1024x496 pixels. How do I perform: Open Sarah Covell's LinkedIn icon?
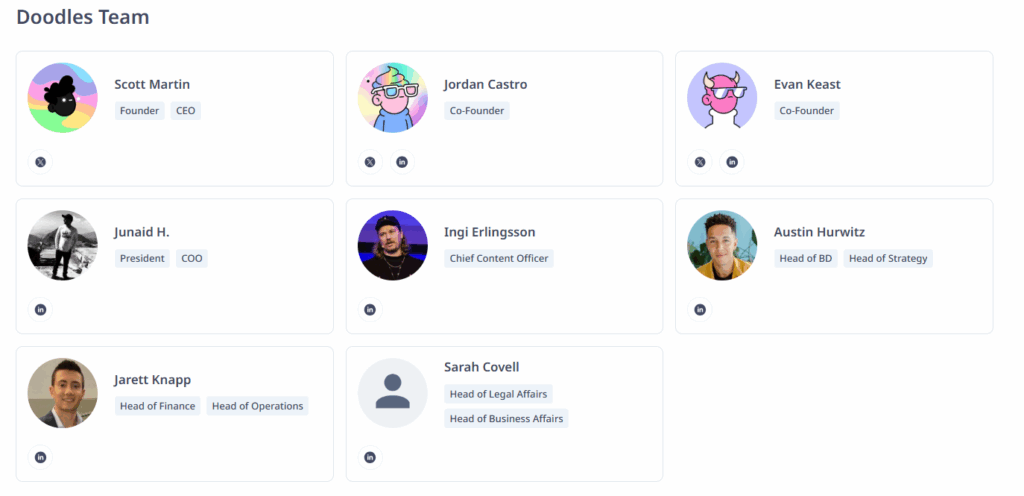click(x=370, y=458)
